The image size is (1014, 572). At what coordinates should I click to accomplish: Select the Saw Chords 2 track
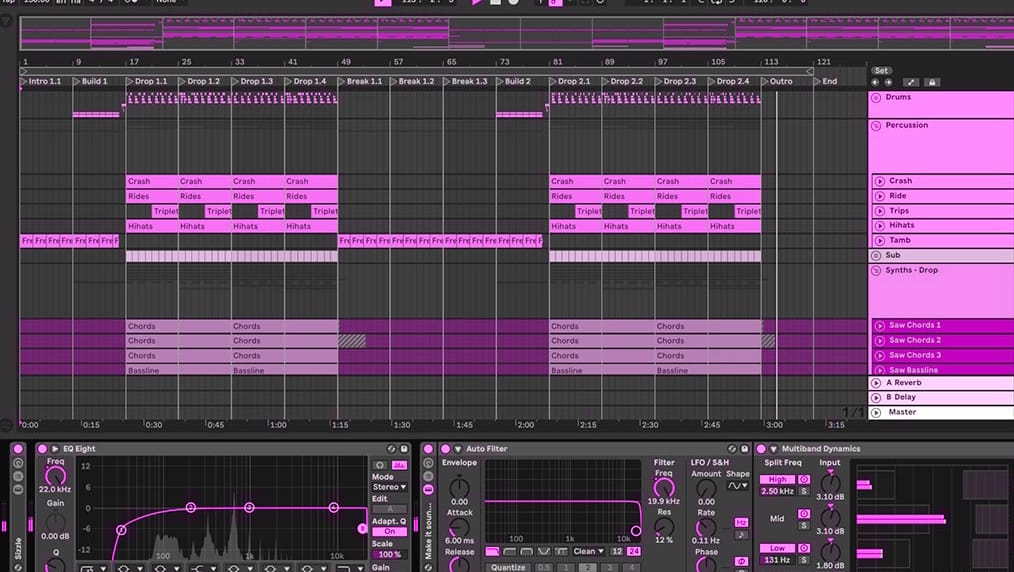[x=943, y=340]
